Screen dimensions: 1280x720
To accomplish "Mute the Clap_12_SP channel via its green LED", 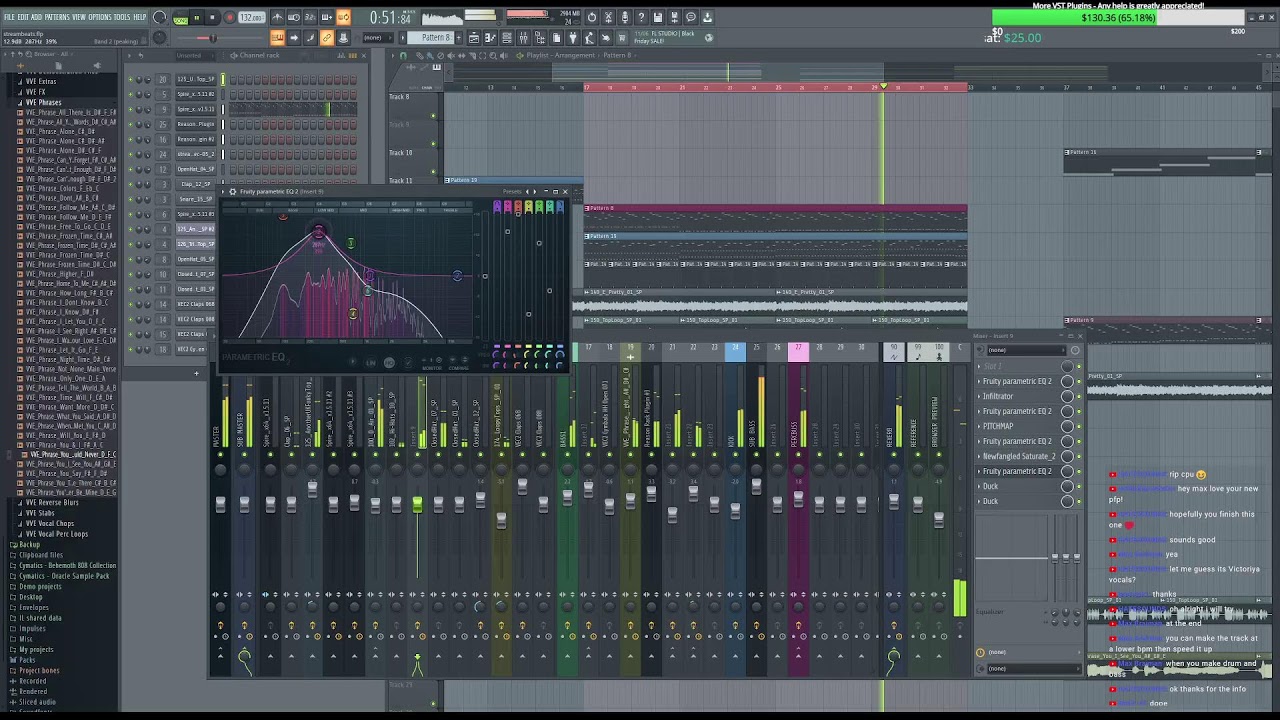I will point(130,184).
